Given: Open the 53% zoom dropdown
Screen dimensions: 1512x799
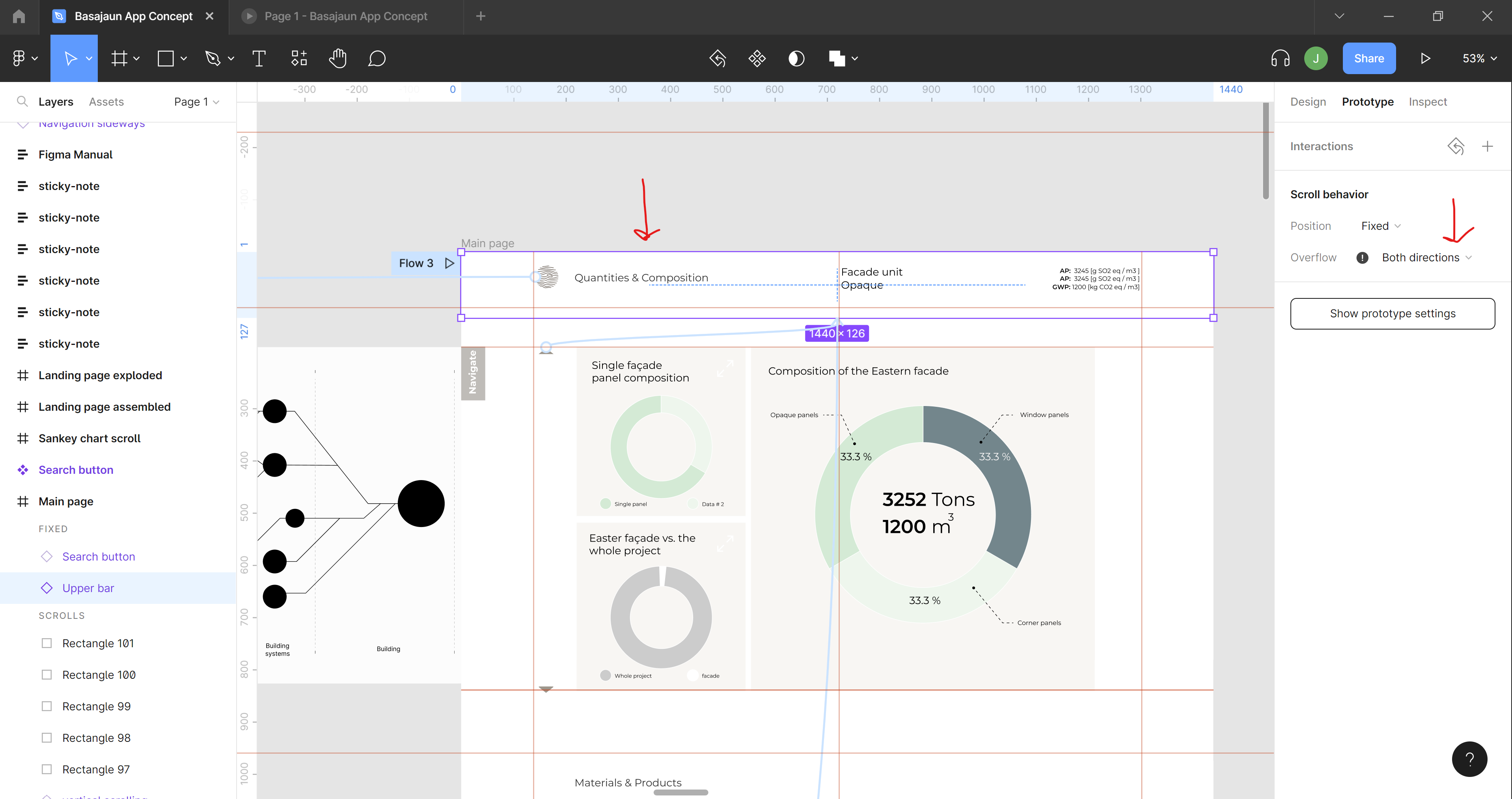Looking at the screenshot, I should (x=1479, y=58).
